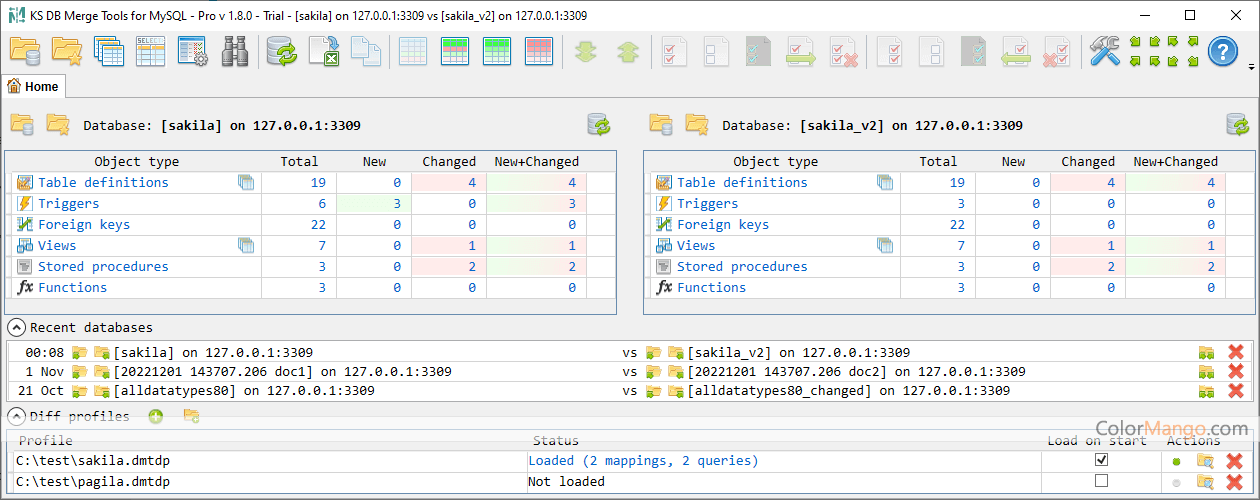Select the C:\test\sakila.dmtdp profile row
Image resolution: width=1260 pixels, height=500 pixels.
[x=629, y=460]
